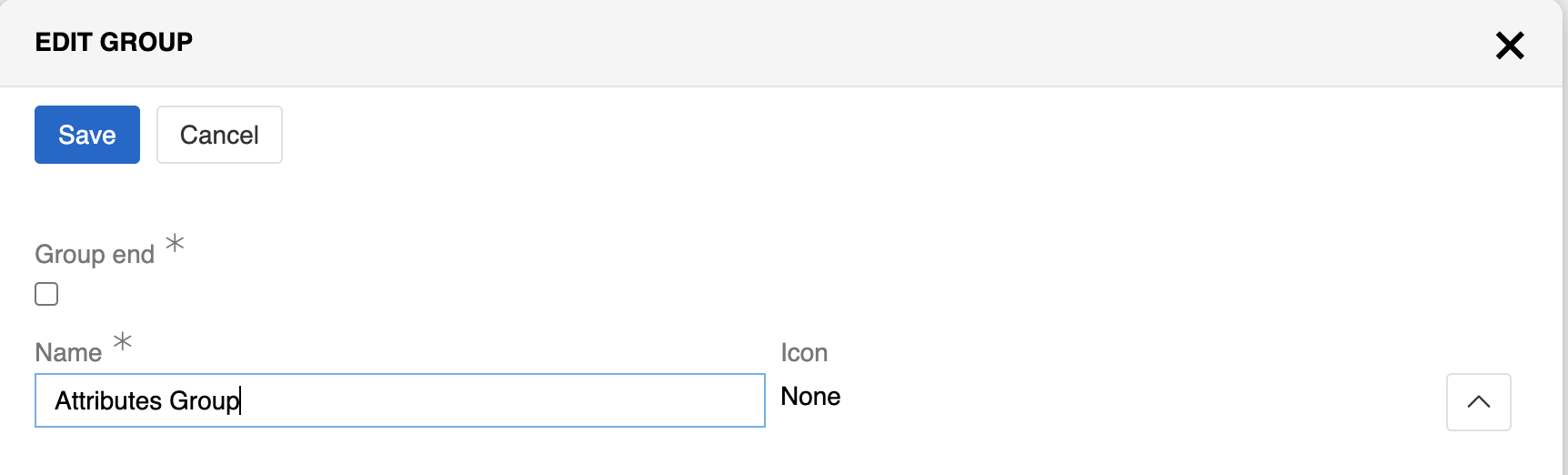The image size is (1568, 475).
Task: Close the Edit Group dialog
Action: click(x=1510, y=45)
